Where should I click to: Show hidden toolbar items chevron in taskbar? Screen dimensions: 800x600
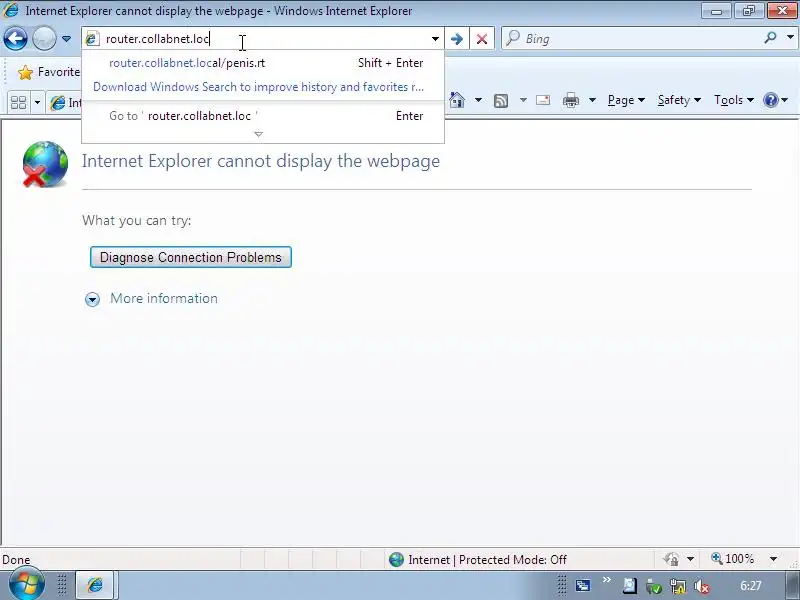[607, 580]
